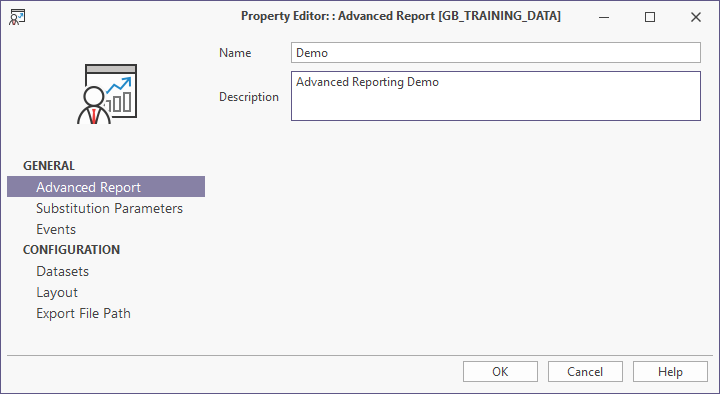Open the Export File Path page
The width and height of the screenshot is (720, 394).
[84, 314]
